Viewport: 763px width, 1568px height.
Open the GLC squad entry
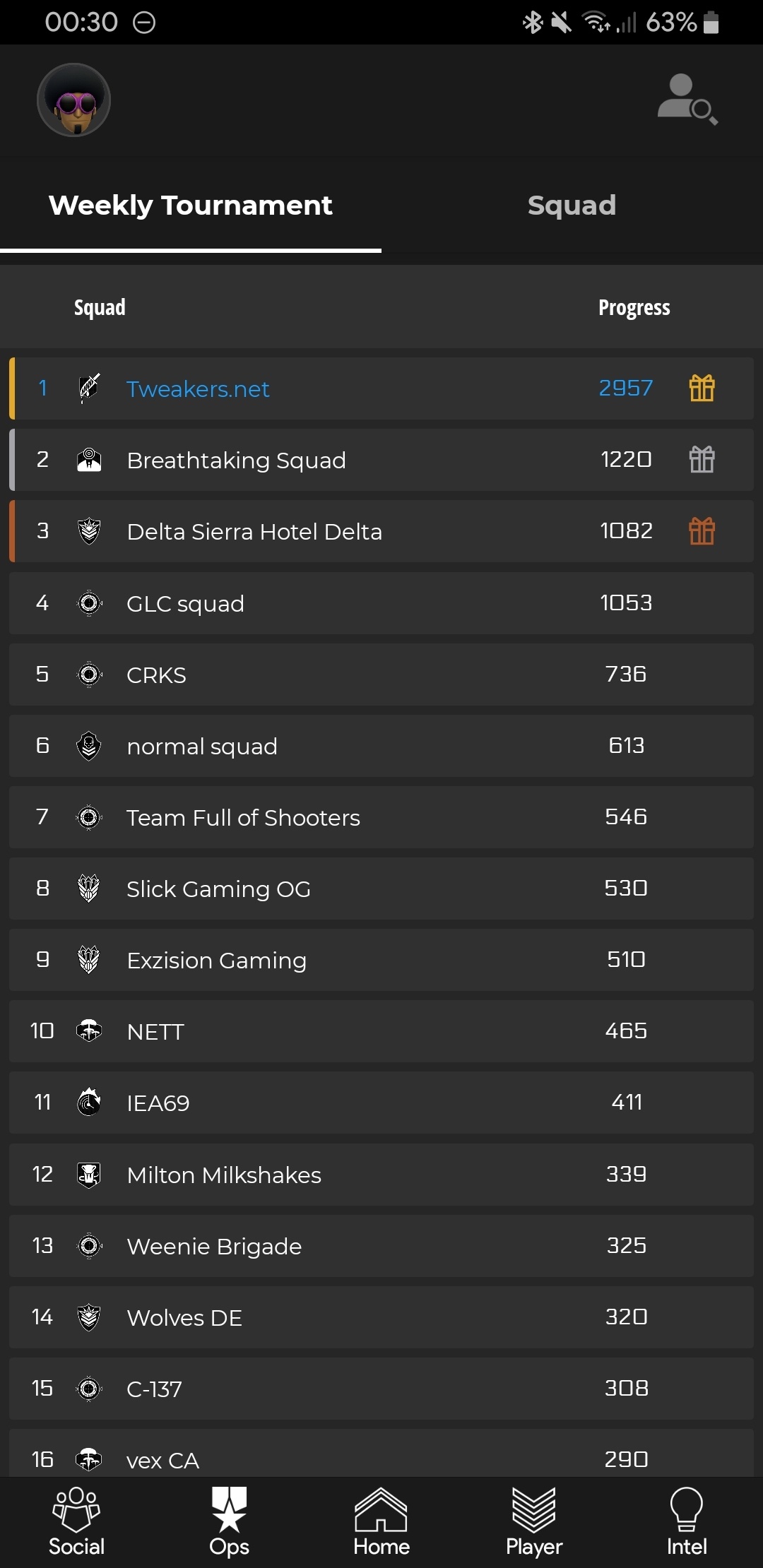coord(185,604)
